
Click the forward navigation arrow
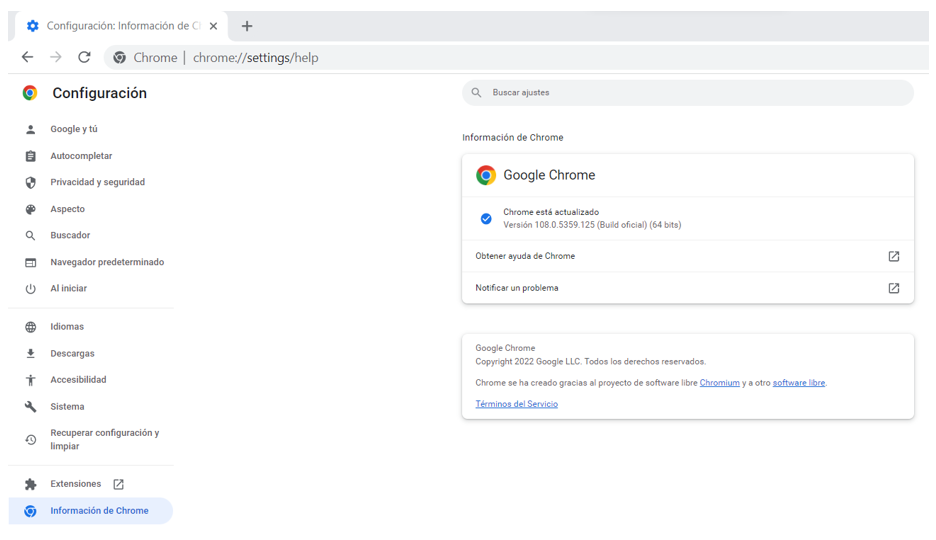56,57
